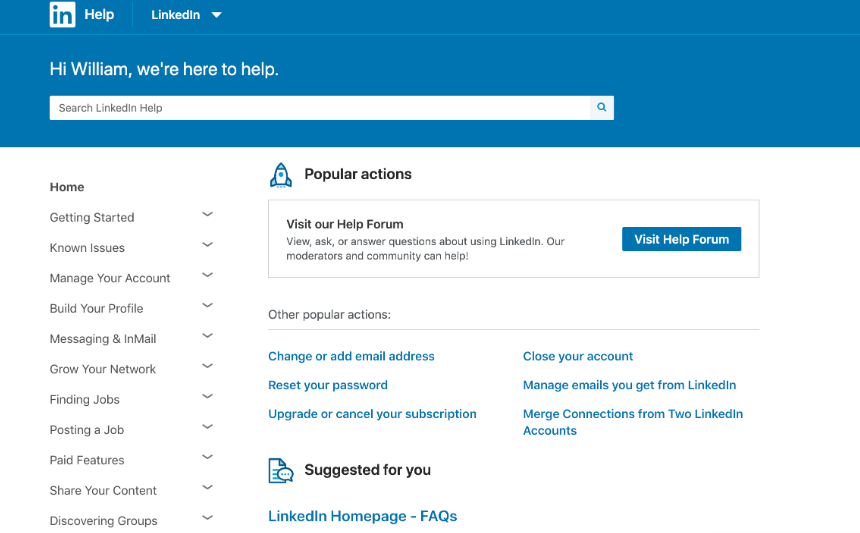Click the search magnifier button
860x533 pixels.
coord(602,107)
